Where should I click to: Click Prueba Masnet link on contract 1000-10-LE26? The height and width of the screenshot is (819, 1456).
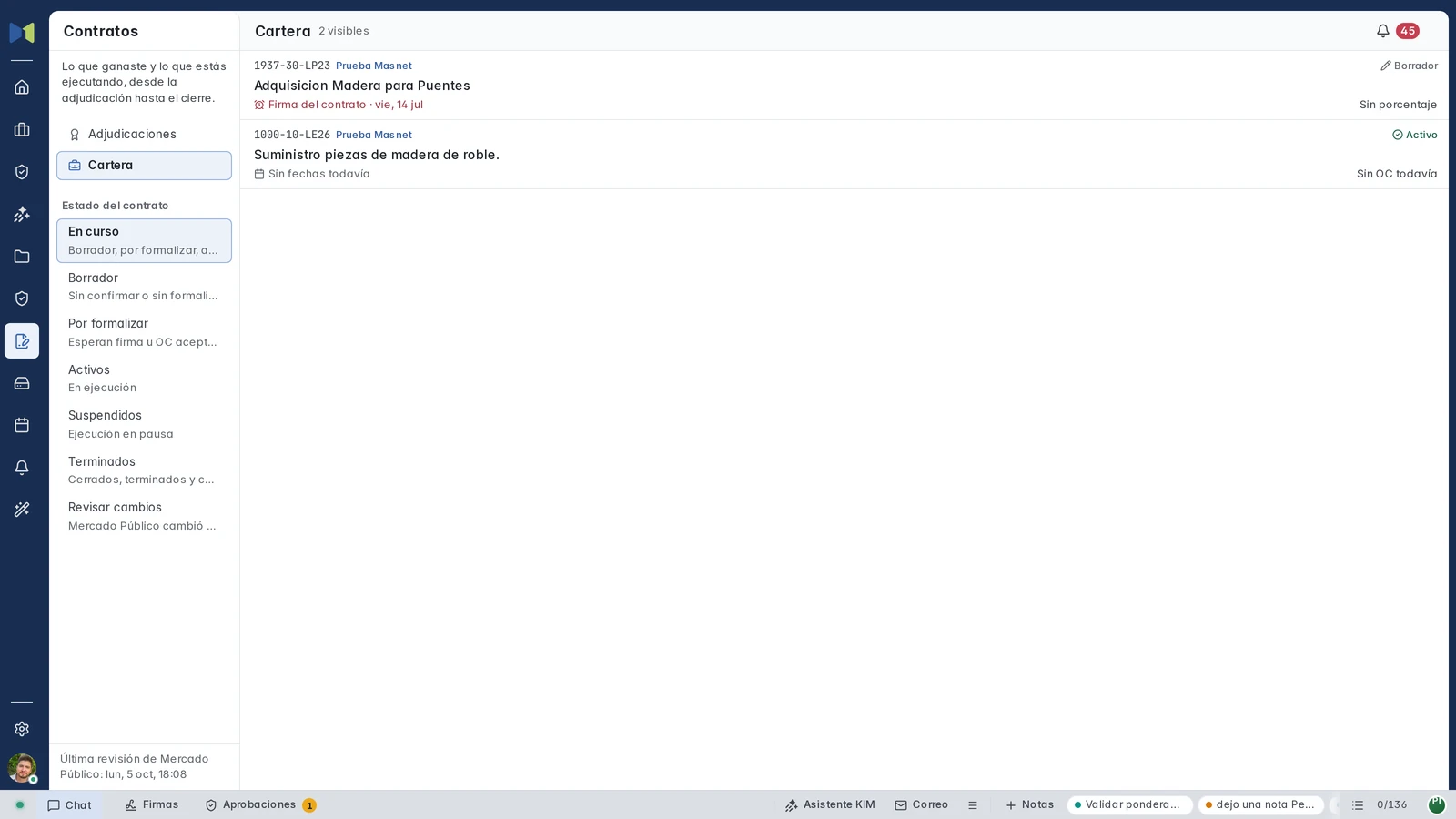(374, 135)
